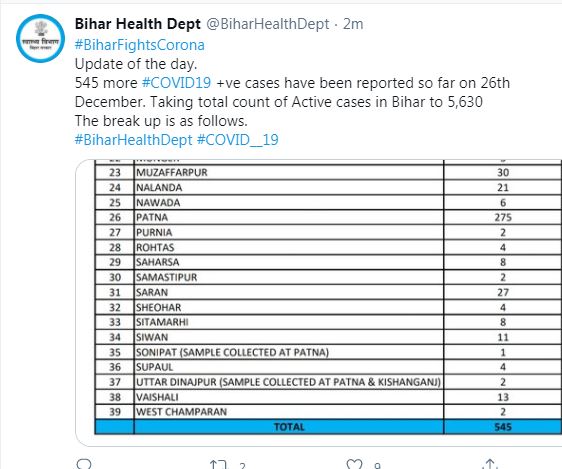Click the PATNA row in the table
562x469 pixels.
(x=328, y=217)
